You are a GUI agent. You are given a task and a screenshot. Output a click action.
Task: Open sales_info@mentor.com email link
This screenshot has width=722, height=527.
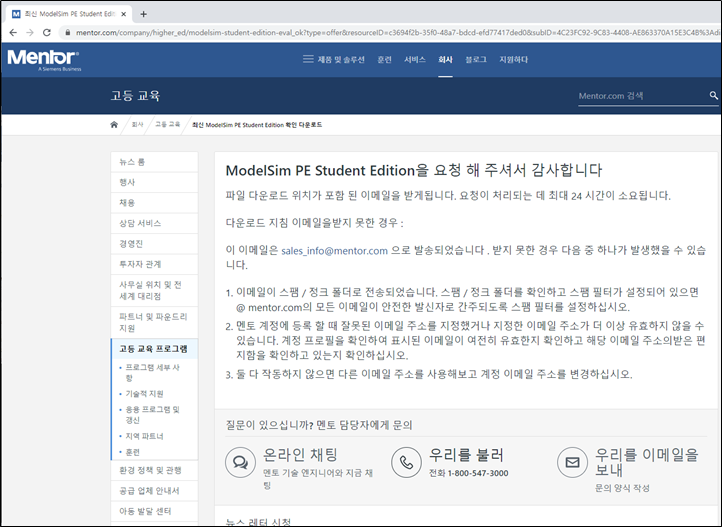[x=334, y=250]
